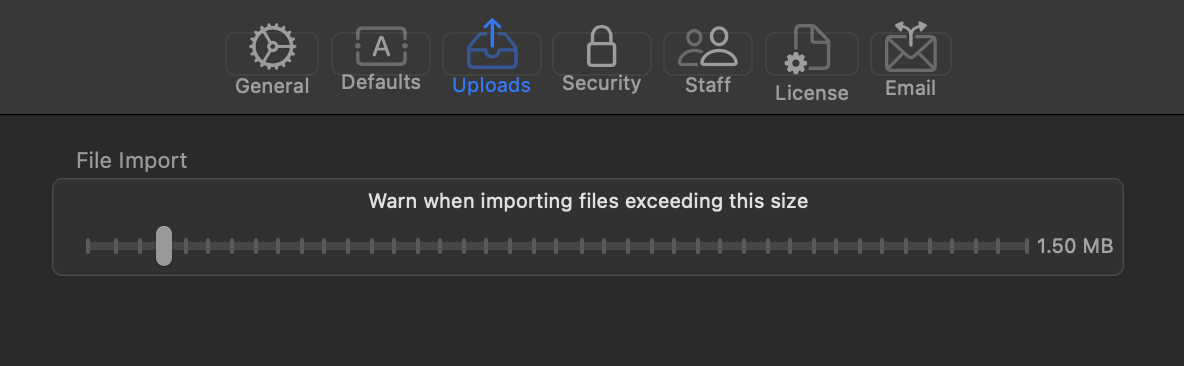This screenshot has height=366, width=1184.
Task: Click the File Import section heading
Action: coord(131,160)
